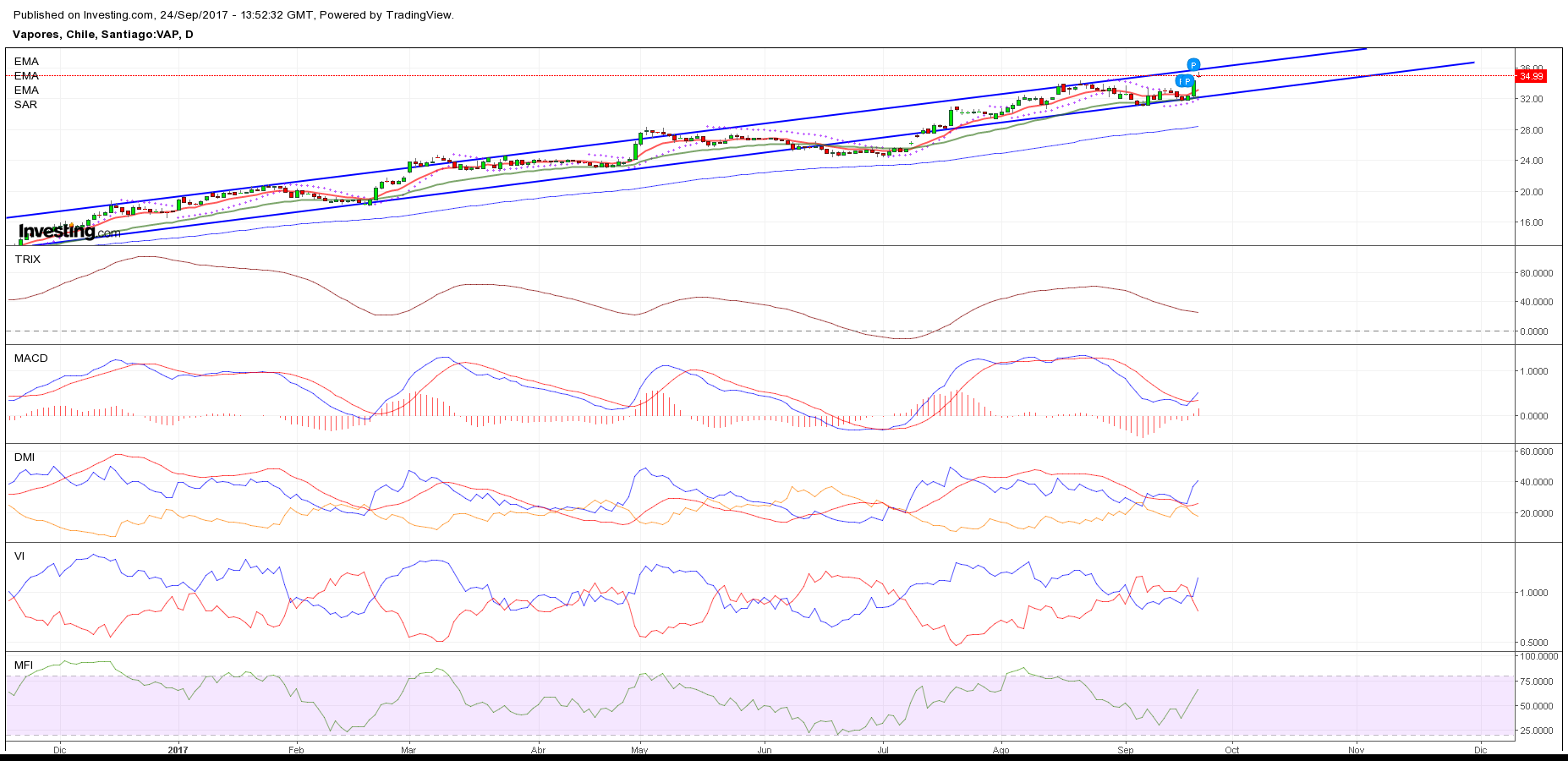Screen dimensions: 1568x761
Task: Click the blue P marker above the latest candle
Action: 1193,65
